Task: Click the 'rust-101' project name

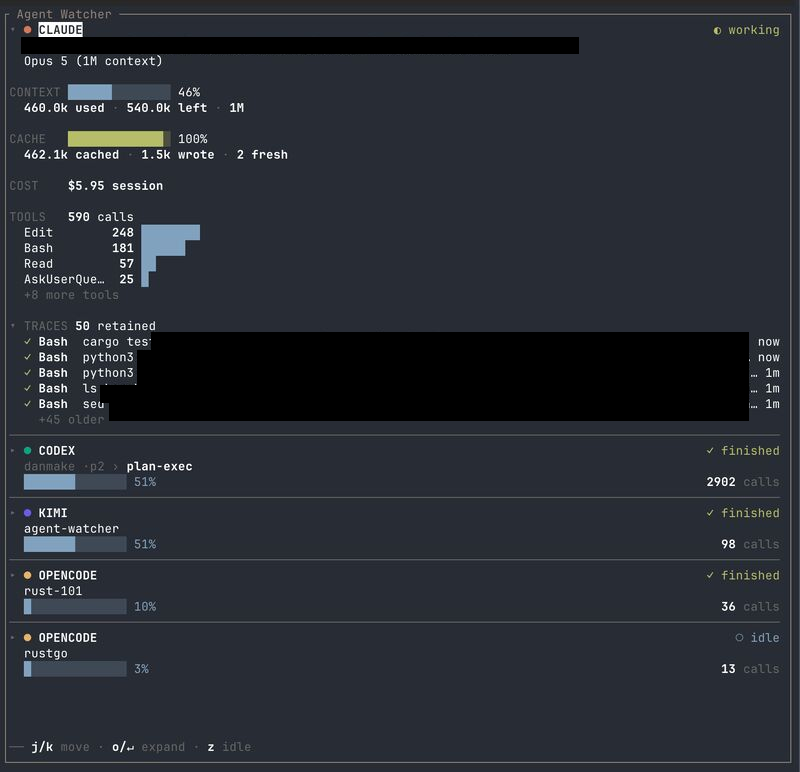Action: click(x=53, y=591)
